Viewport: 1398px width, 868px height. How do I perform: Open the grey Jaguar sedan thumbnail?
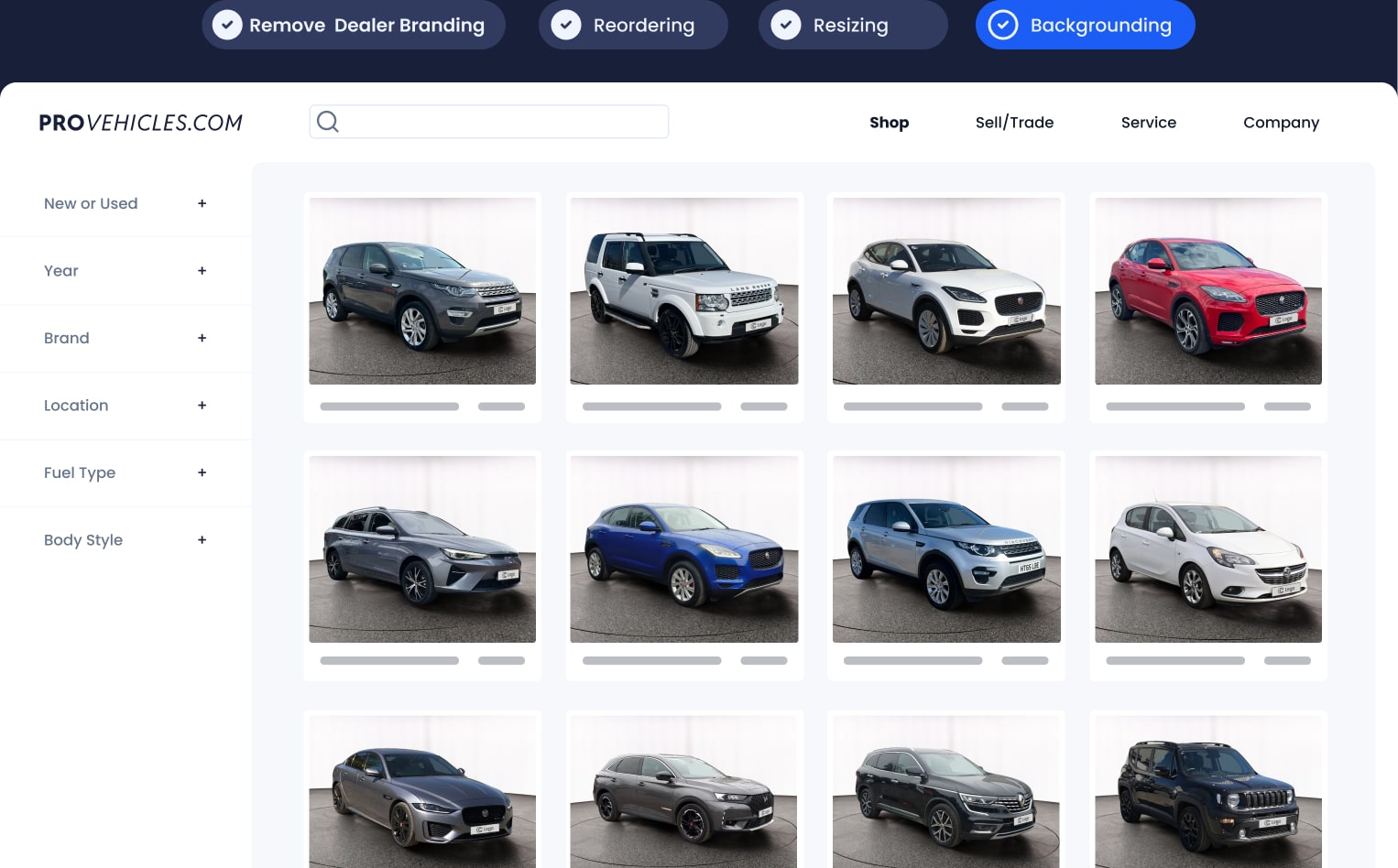(422, 792)
